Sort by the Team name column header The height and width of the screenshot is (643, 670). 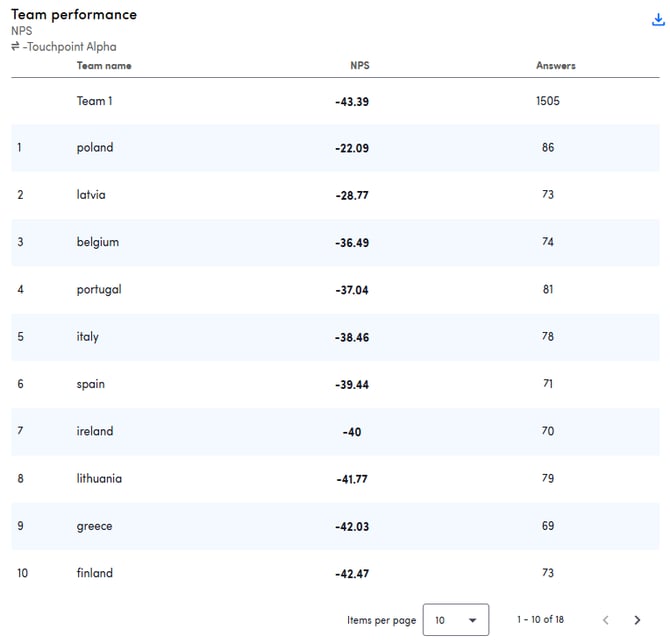click(x=104, y=66)
